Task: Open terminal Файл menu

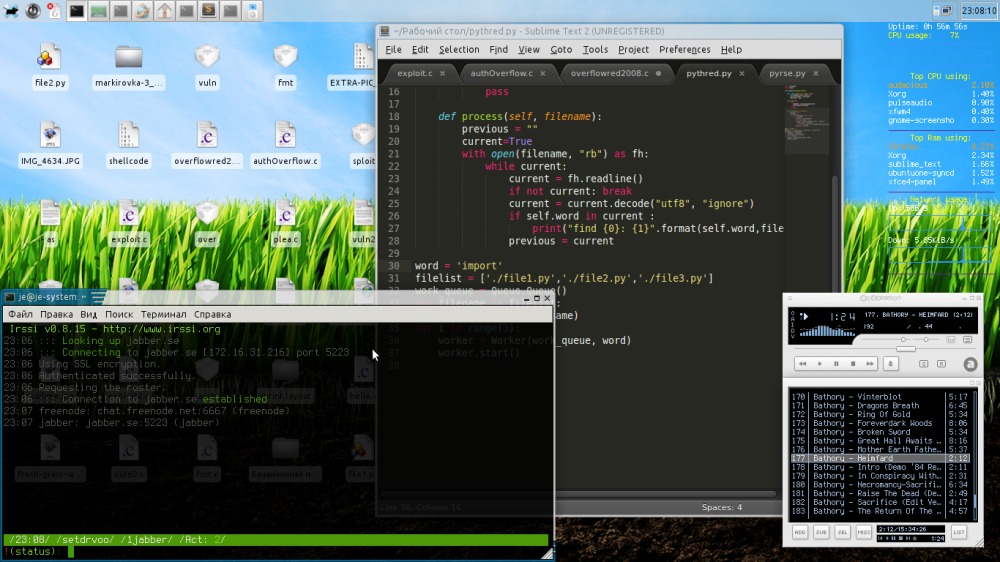Action: pos(20,314)
